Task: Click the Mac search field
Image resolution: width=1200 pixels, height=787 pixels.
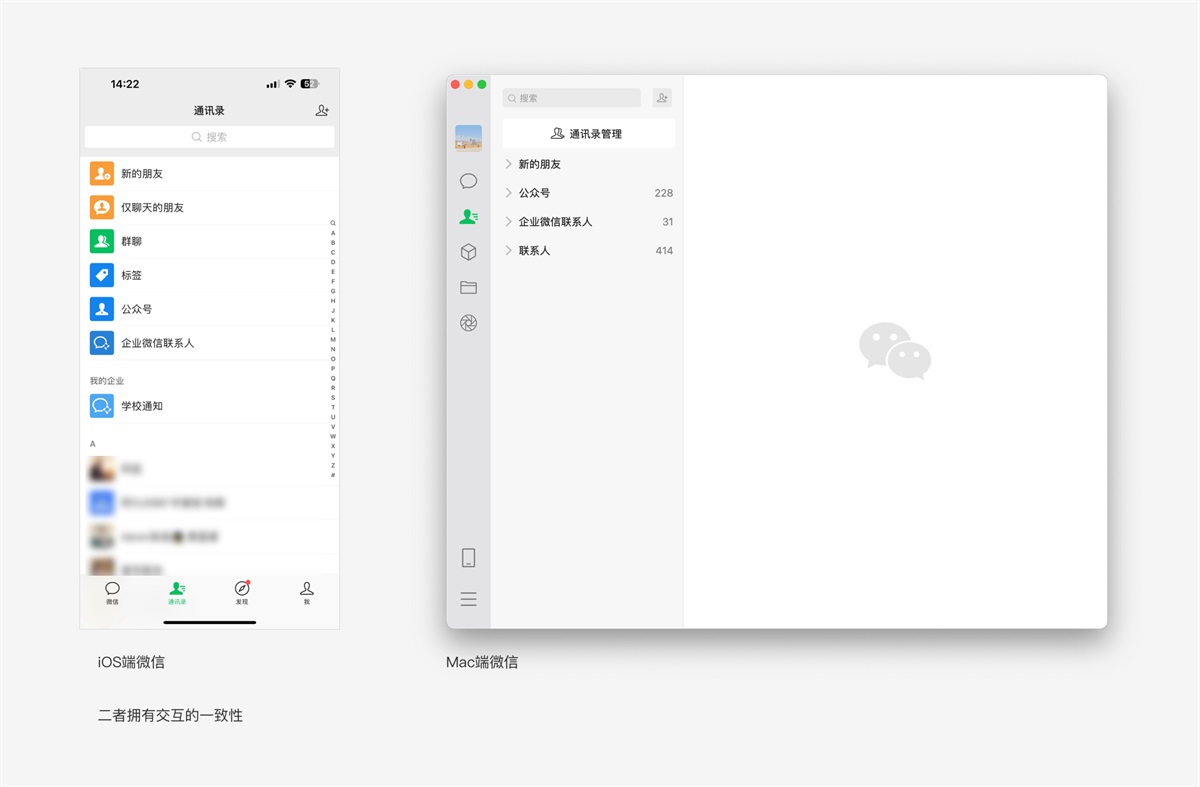Action: (572, 98)
